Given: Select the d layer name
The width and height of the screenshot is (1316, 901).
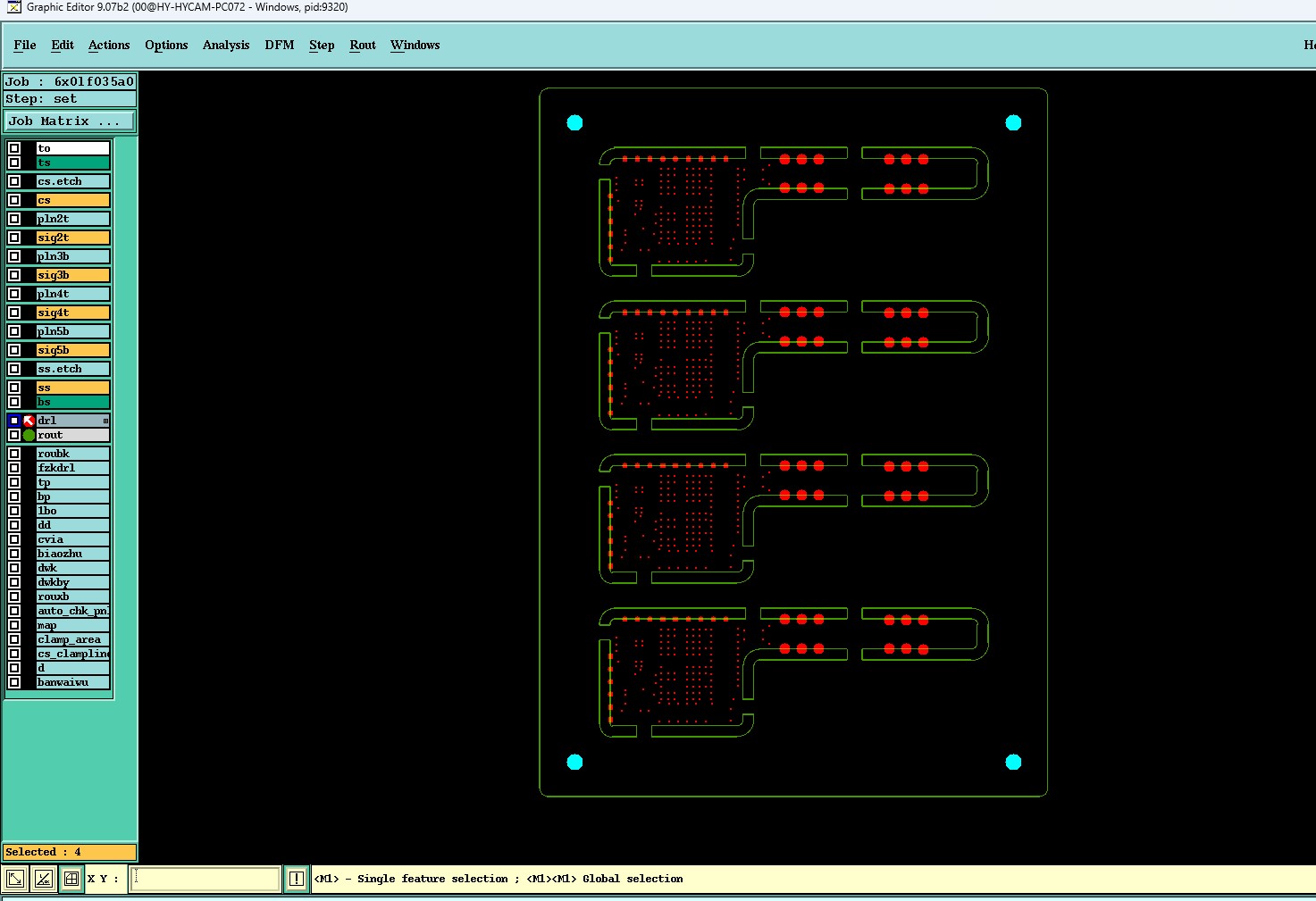Looking at the screenshot, I should coord(73,668).
